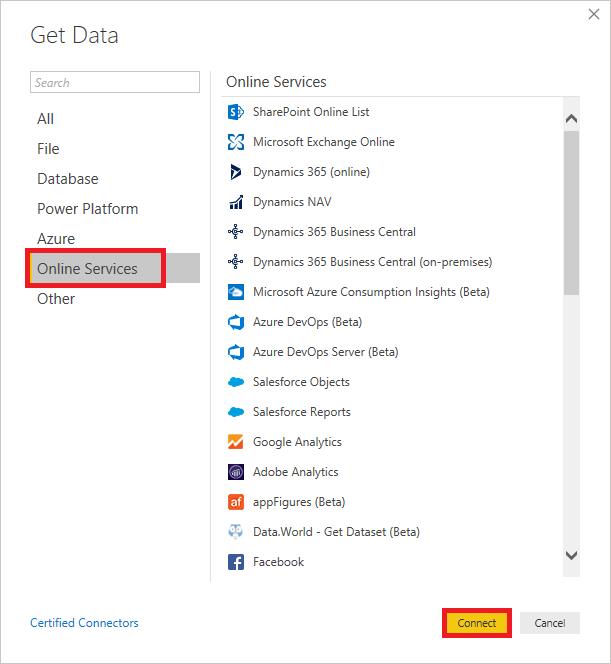Click the Data.World owl icon
The width and height of the screenshot is (611, 664).
(235, 532)
